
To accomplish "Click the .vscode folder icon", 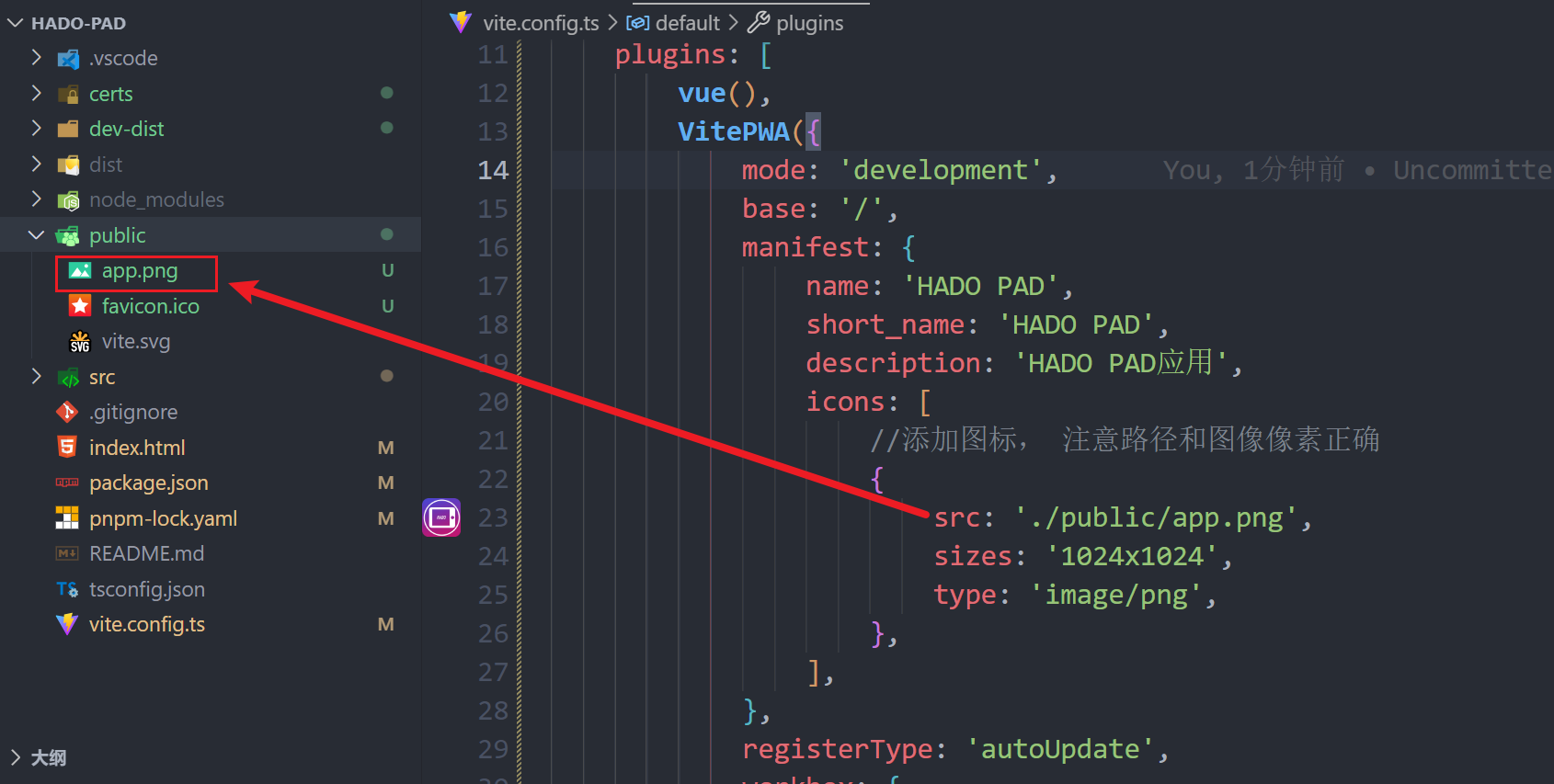I will click(x=68, y=59).
